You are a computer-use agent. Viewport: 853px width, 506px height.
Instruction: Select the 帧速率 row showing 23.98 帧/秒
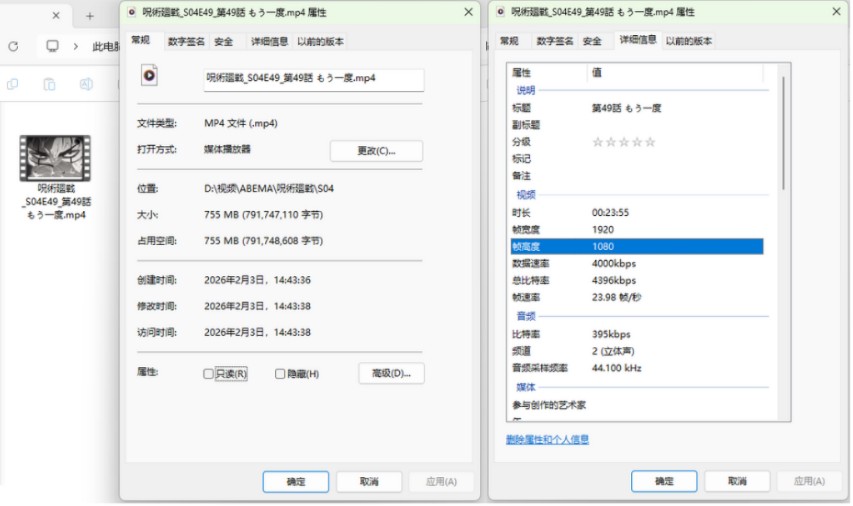[x=637, y=297]
